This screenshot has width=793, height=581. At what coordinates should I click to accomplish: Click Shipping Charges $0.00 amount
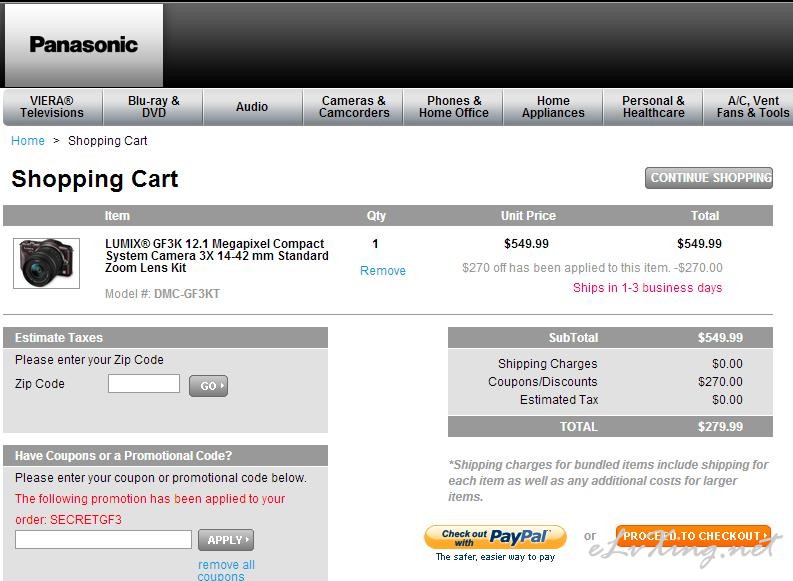click(x=727, y=364)
